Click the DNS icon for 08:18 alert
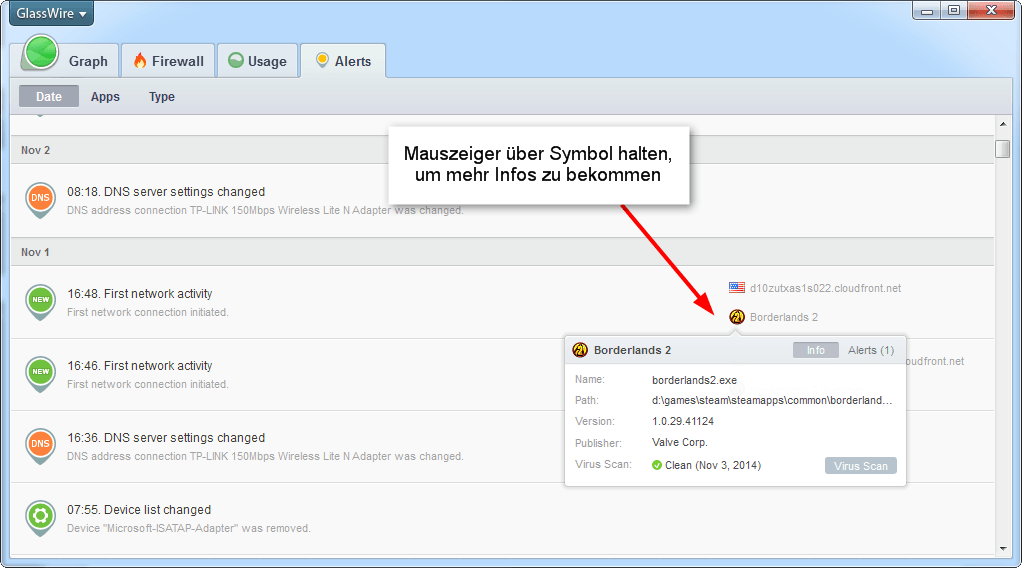This screenshot has height=568, width=1022. point(40,200)
